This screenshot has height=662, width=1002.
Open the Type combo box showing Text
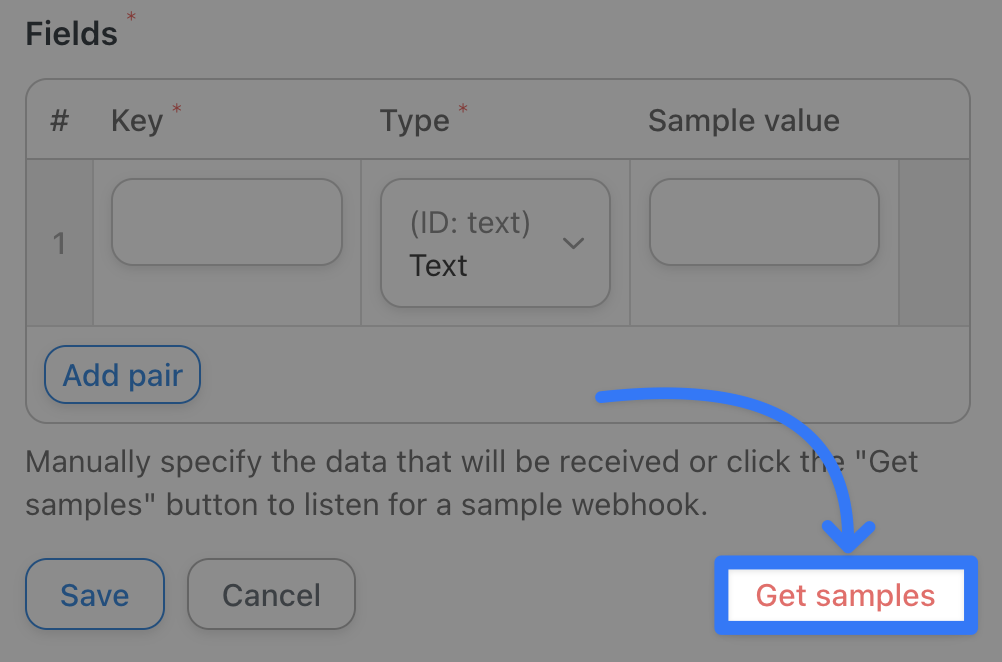click(495, 243)
